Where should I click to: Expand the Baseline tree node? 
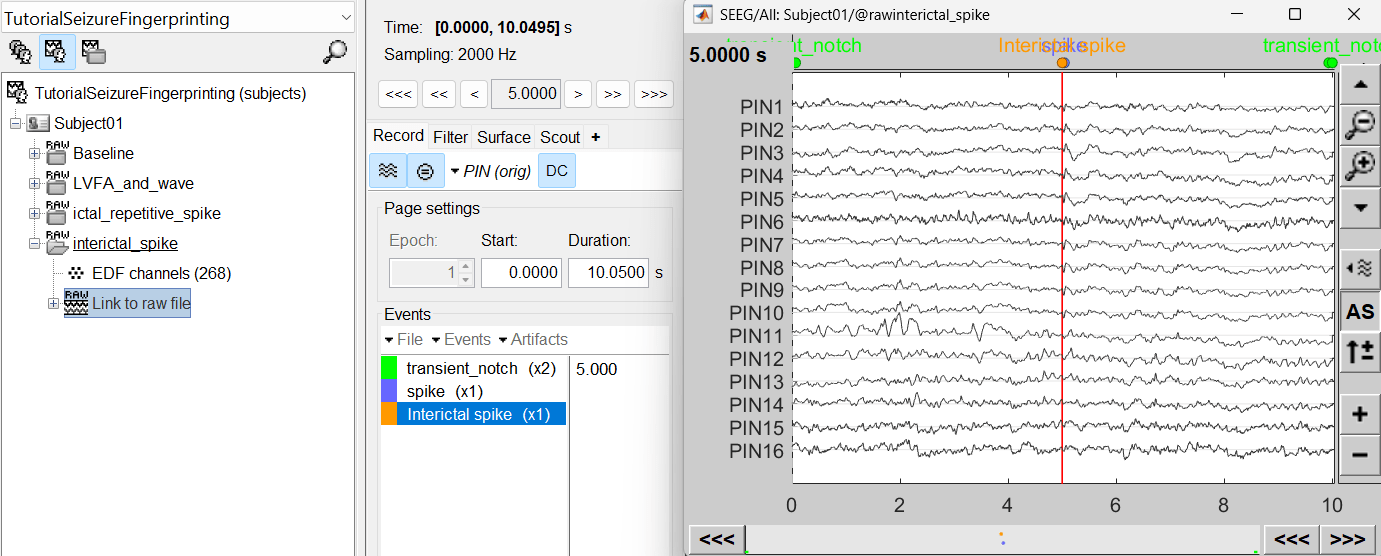click(x=35, y=154)
